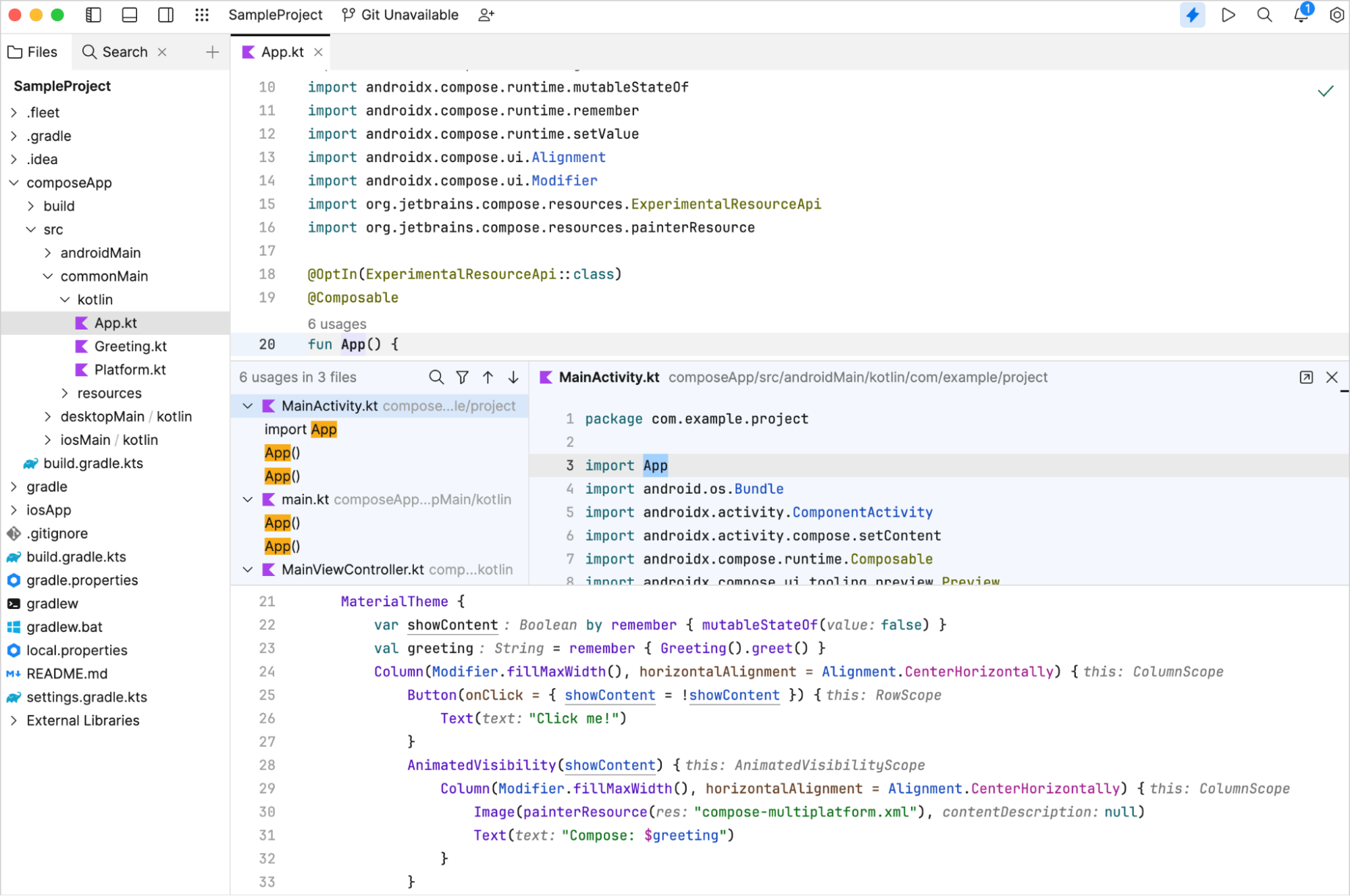Toggle the bottom panel layout icon
The height and width of the screenshot is (896, 1350).
[130, 15]
